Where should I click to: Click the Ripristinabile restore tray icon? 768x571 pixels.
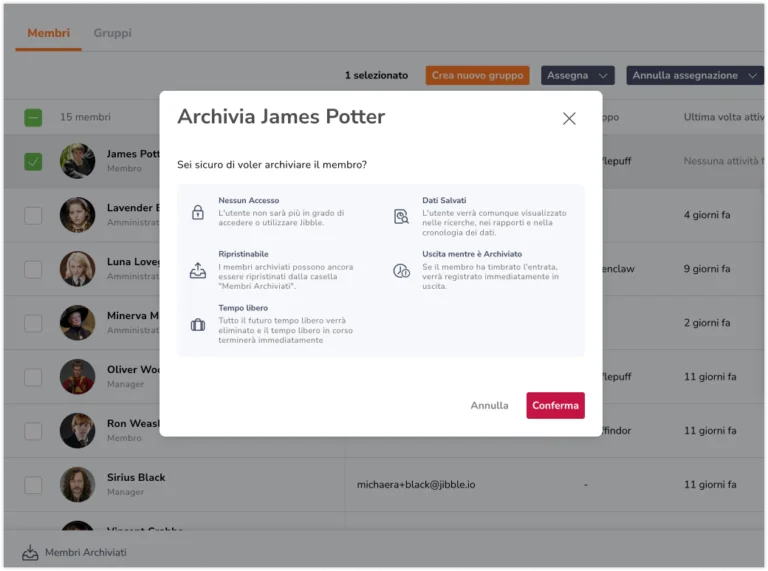click(x=198, y=270)
